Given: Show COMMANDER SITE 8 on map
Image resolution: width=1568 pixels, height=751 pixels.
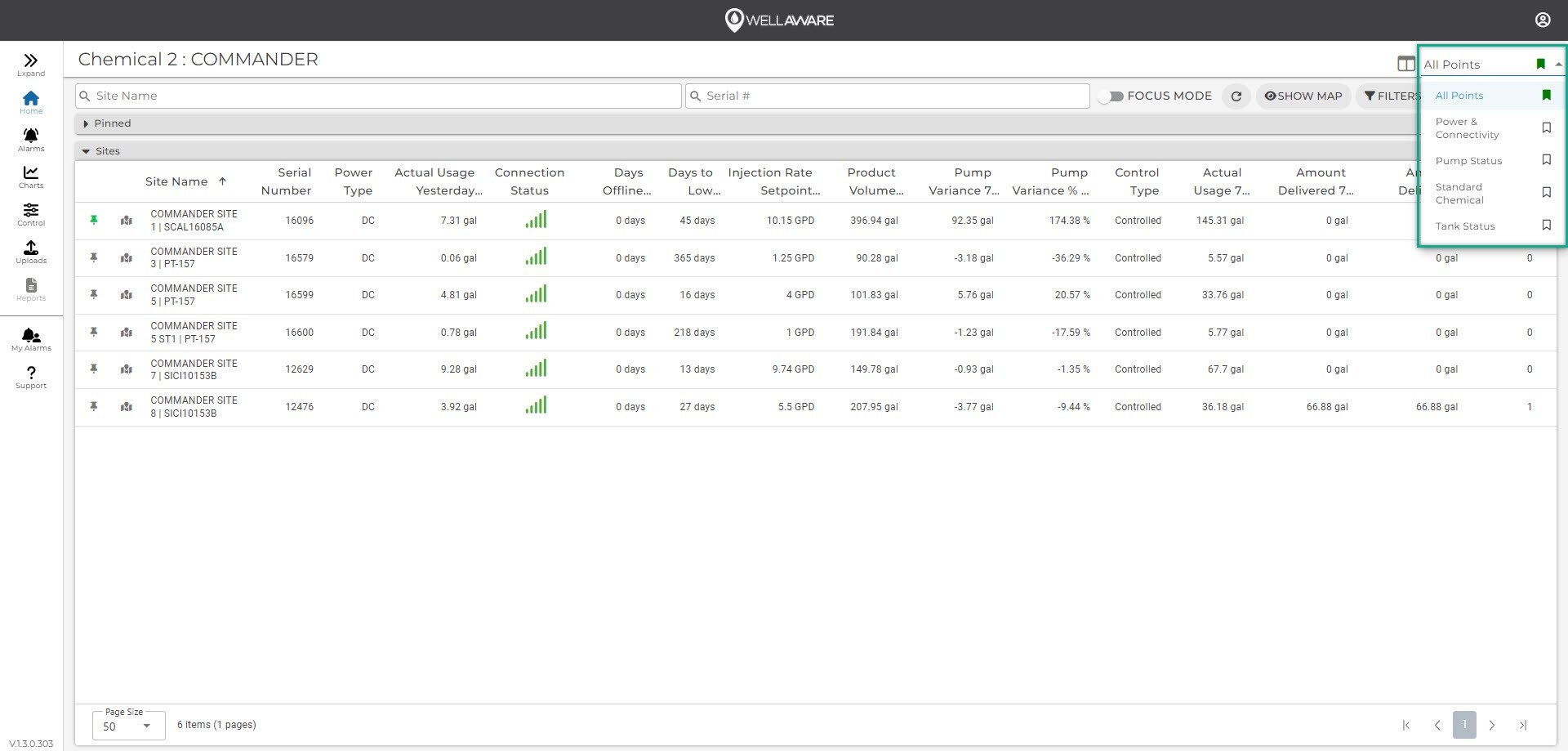Looking at the screenshot, I should point(127,406).
